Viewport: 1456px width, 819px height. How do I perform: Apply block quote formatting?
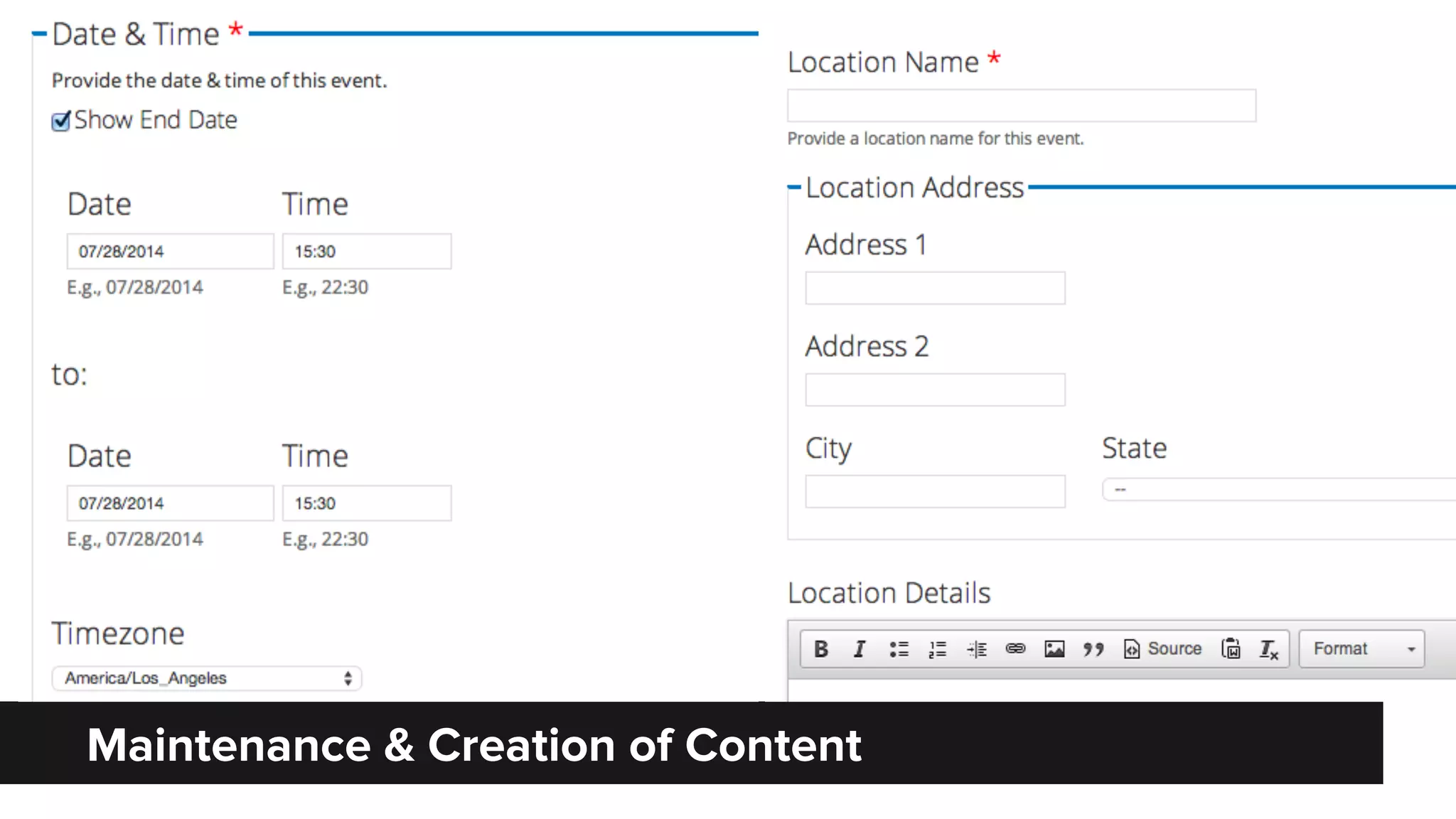pyautogui.click(x=1093, y=649)
